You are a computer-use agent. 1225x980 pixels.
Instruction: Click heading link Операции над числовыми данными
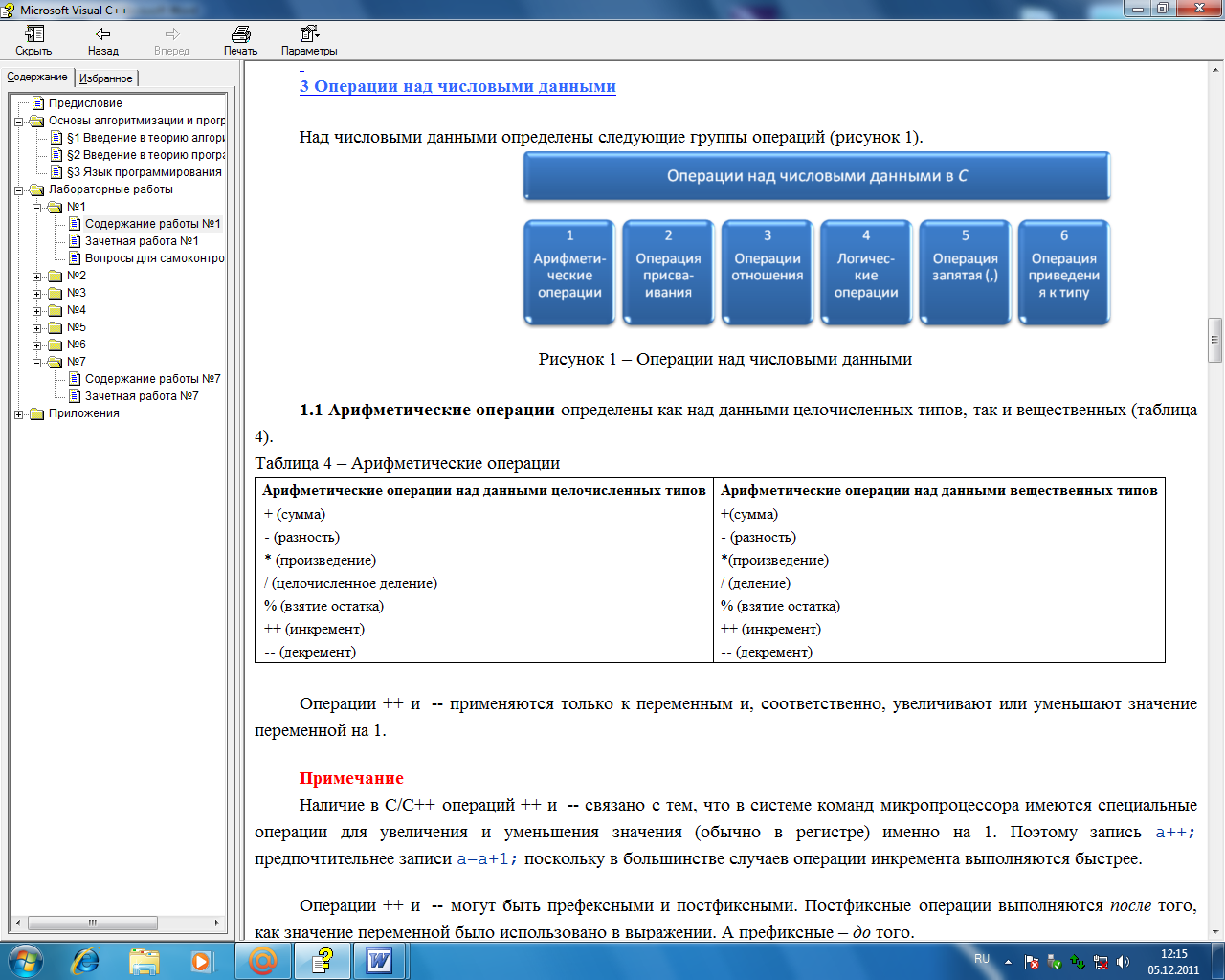[x=457, y=86]
